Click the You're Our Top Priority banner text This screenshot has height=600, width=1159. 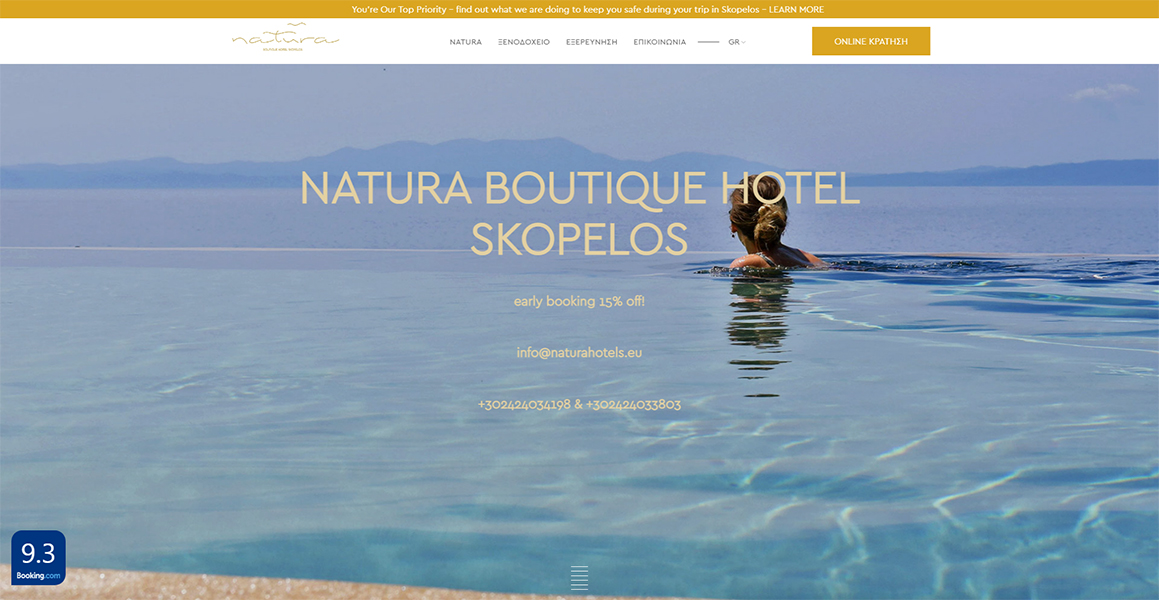coord(398,10)
